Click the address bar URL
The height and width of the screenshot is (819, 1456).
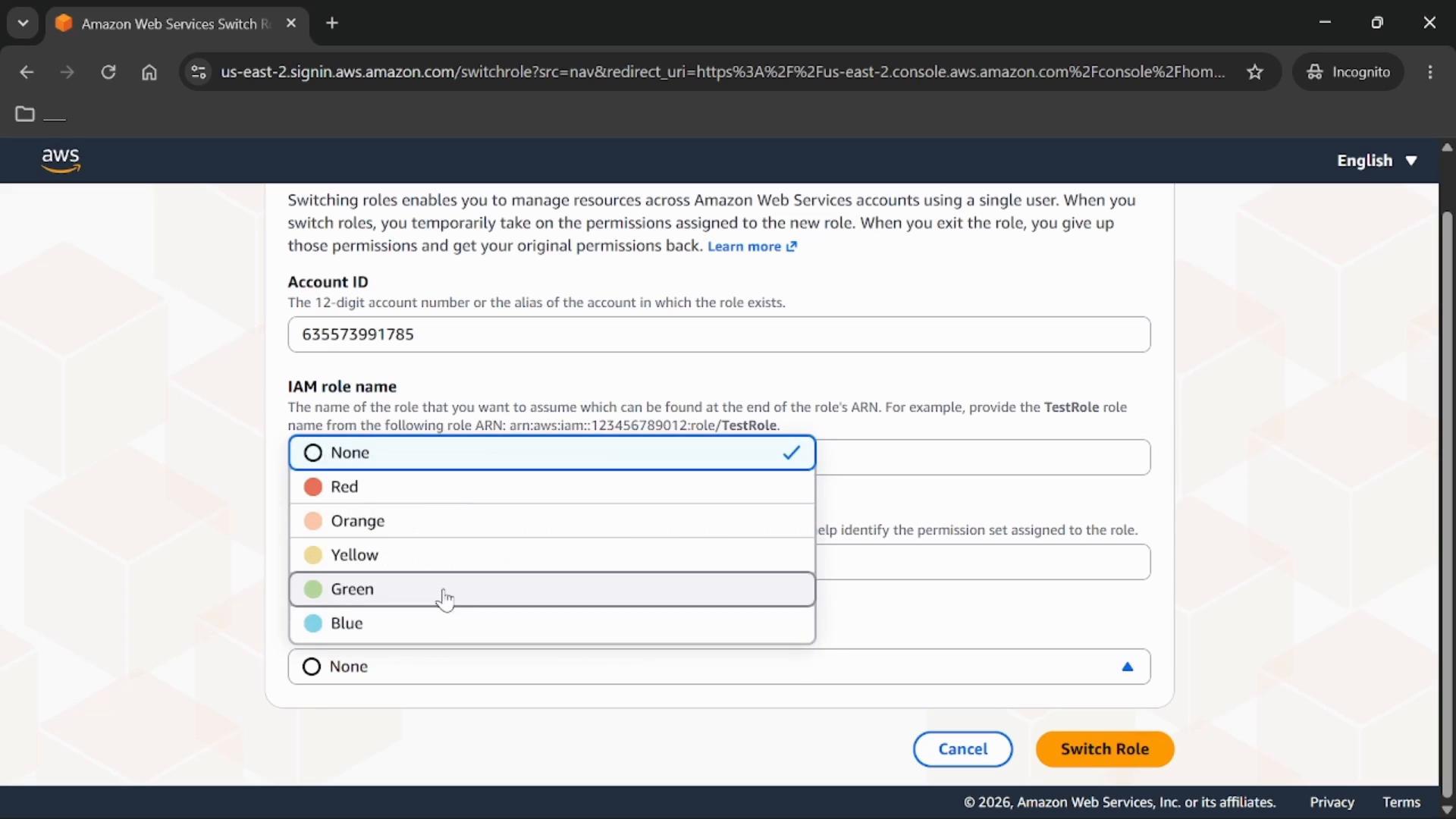pyautogui.click(x=722, y=72)
